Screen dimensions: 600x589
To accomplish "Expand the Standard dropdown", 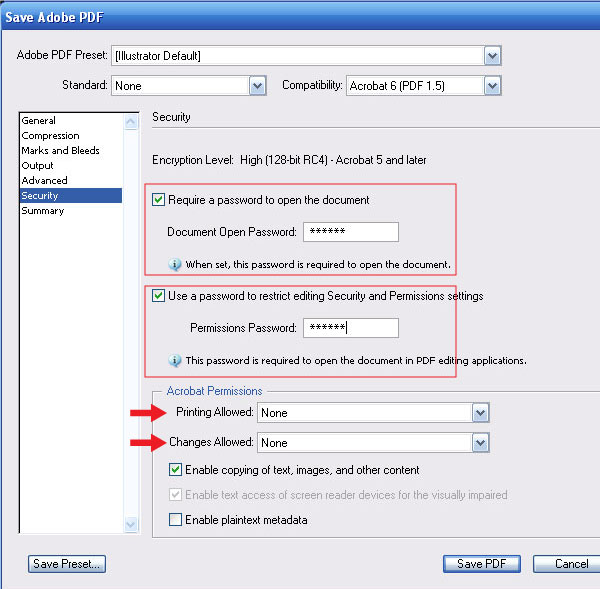I will click(258, 86).
